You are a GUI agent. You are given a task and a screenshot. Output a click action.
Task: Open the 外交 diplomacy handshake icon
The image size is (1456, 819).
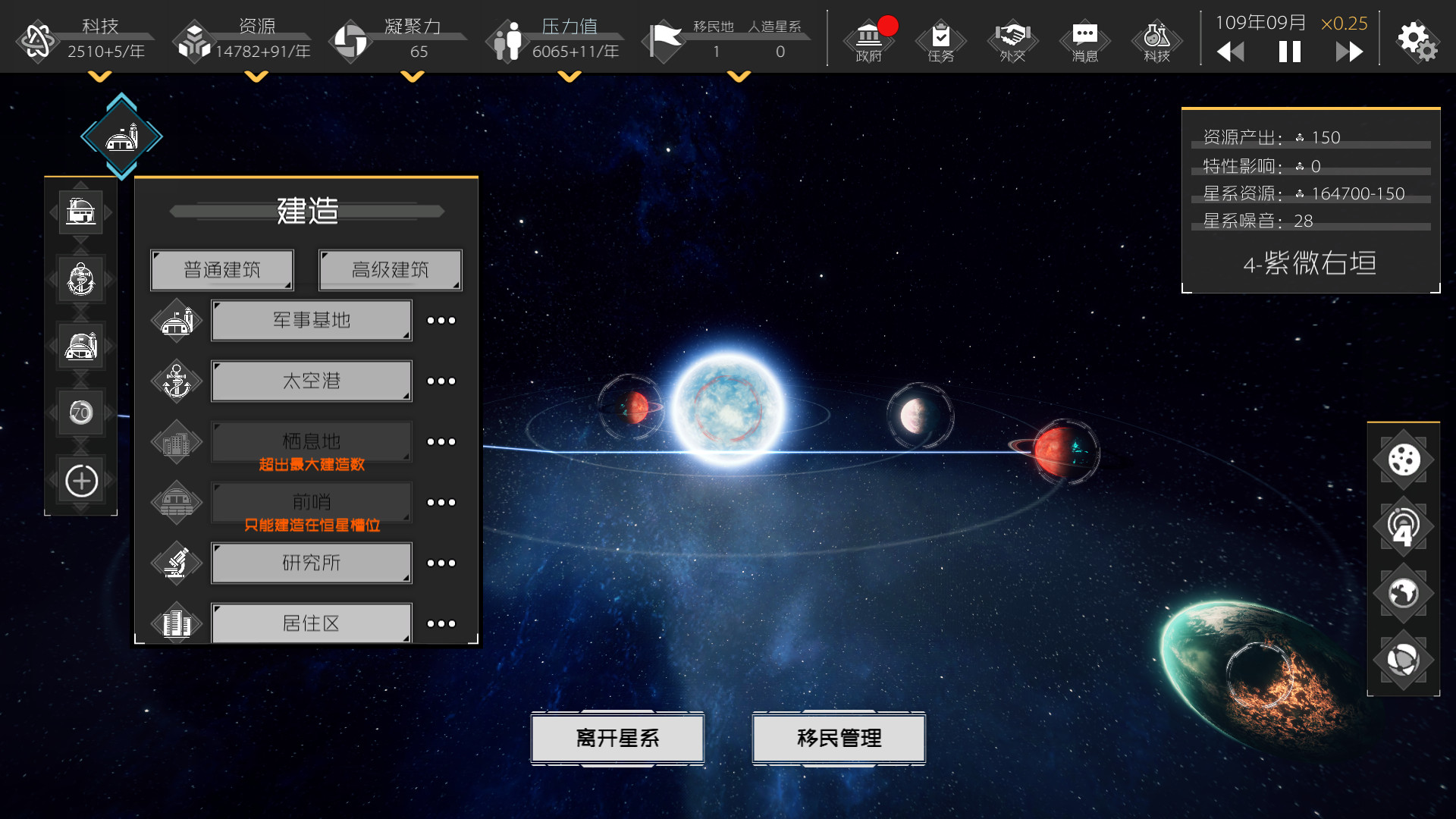(x=1012, y=39)
